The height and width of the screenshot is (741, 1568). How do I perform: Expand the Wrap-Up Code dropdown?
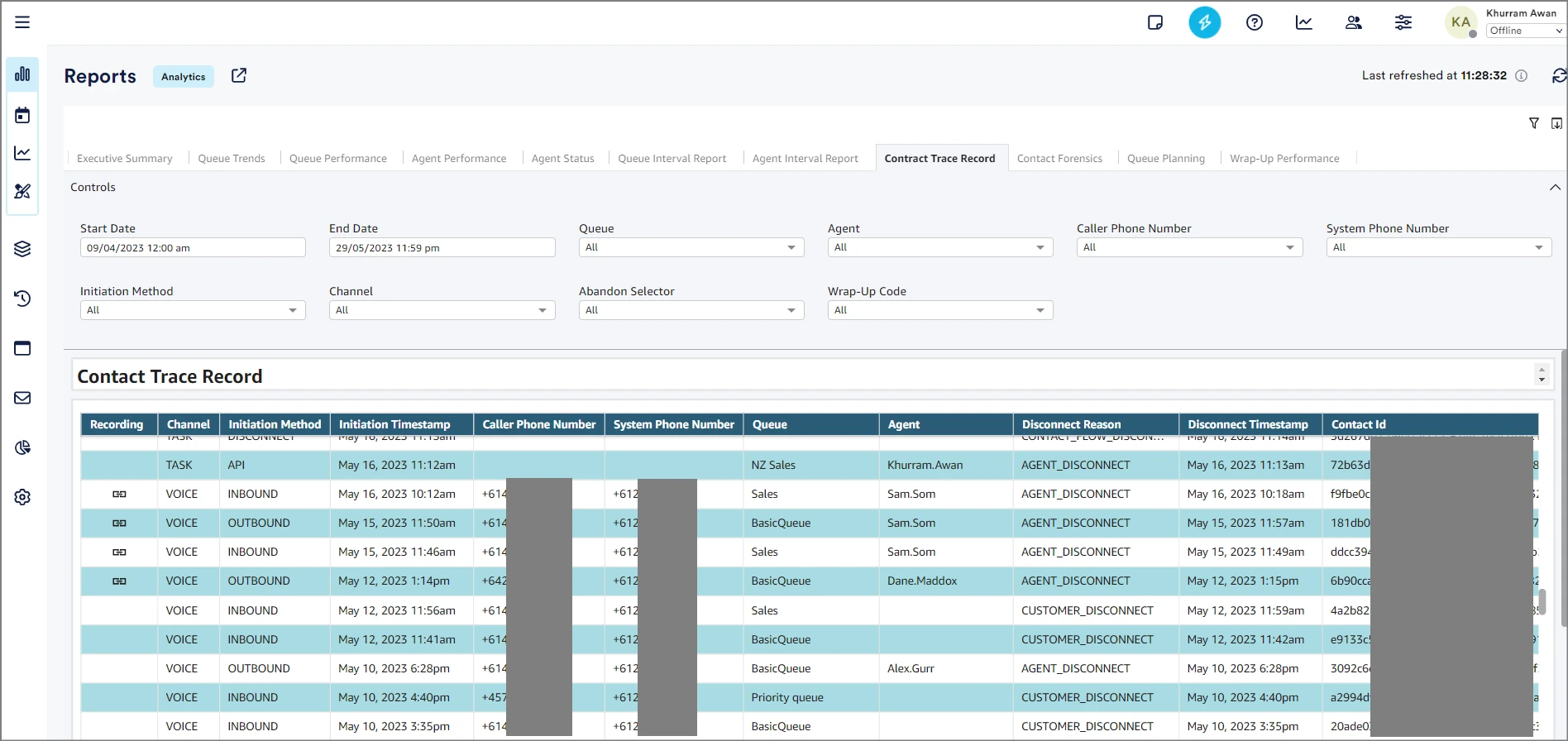coord(939,310)
